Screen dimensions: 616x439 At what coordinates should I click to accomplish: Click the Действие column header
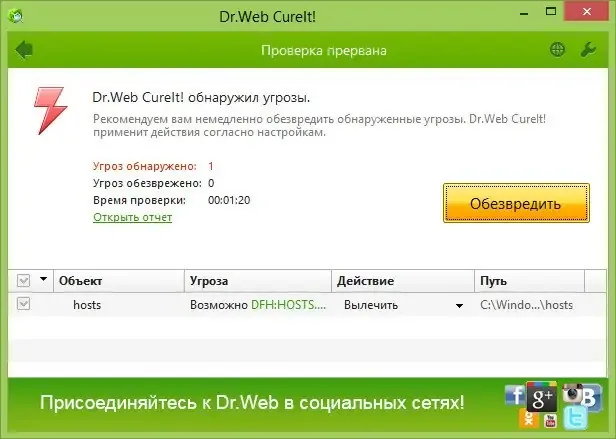click(x=403, y=281)
